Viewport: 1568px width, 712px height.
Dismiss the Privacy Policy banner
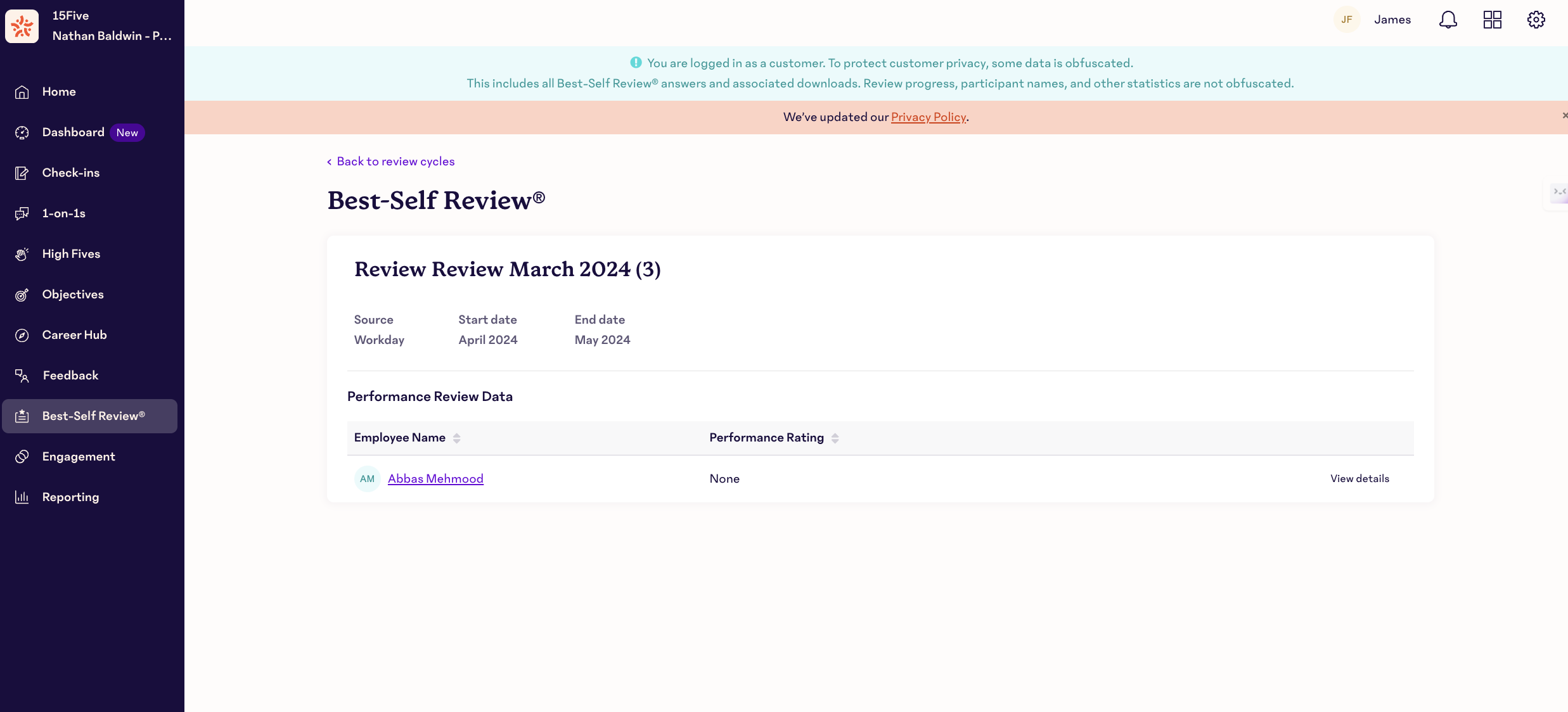click(x=1564, y=115)
